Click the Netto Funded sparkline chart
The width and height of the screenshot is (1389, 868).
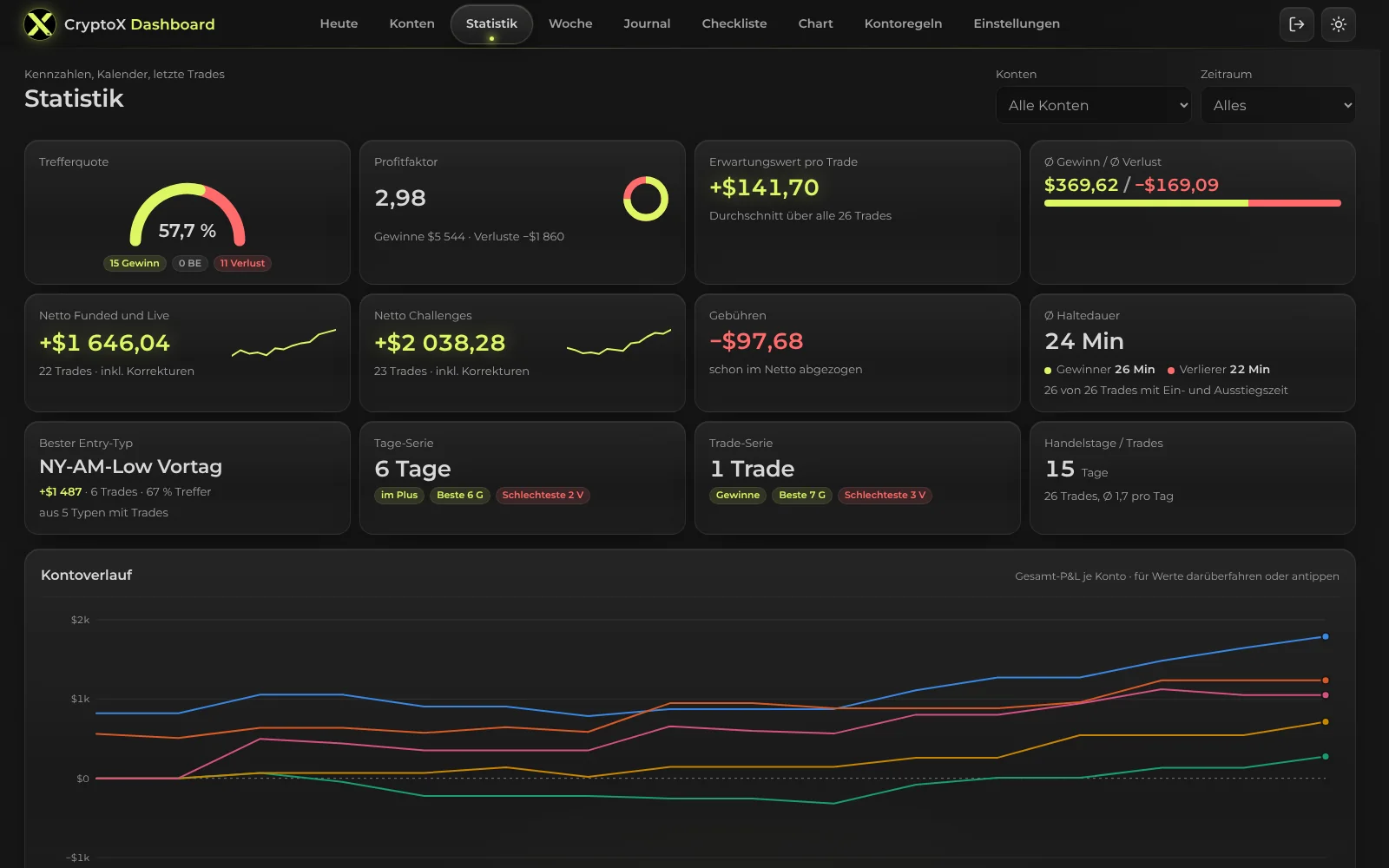point(284,343)
